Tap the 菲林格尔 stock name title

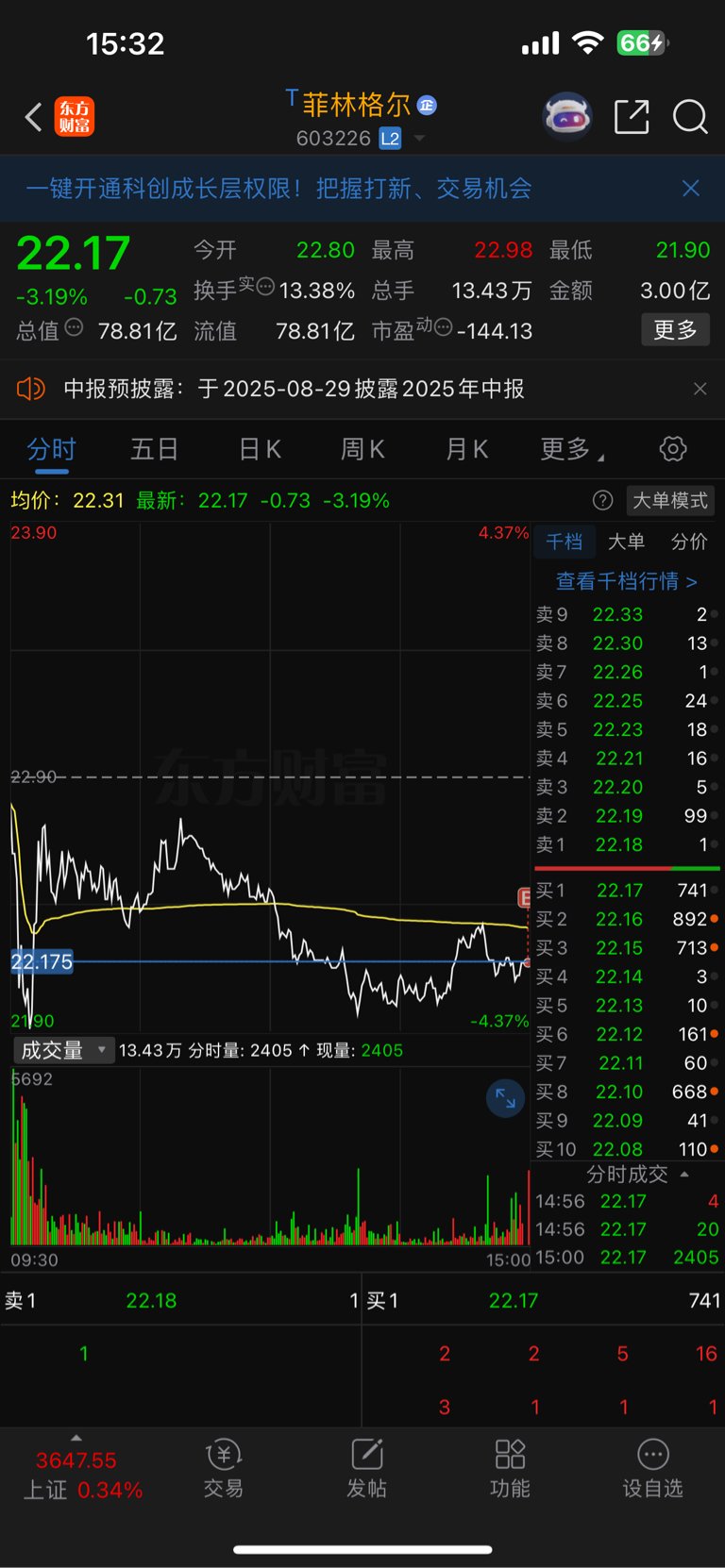click(356, 105)
